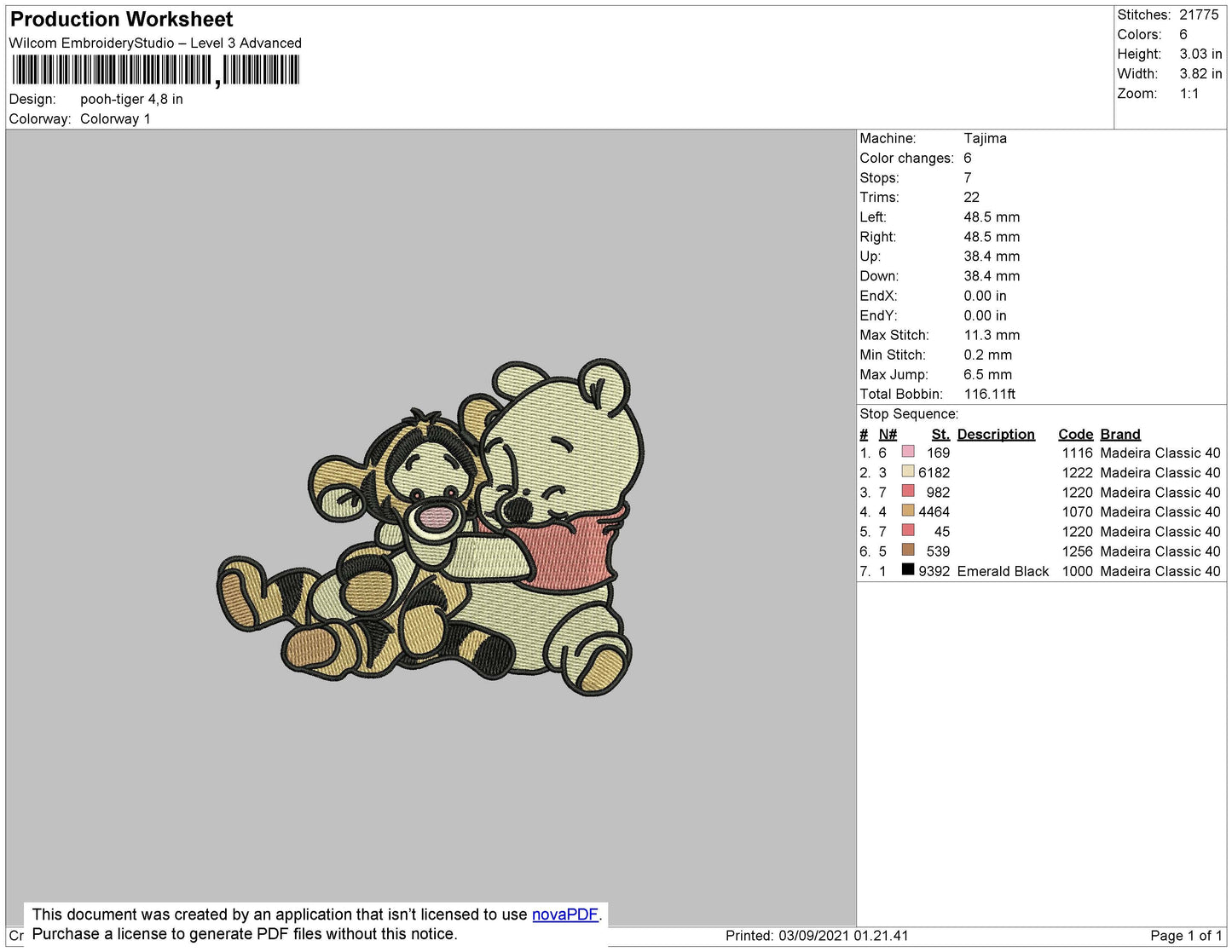Select stitch count '169' in stop 1
This screenshot has width=1232, height=952.
[x=938, y=453]
